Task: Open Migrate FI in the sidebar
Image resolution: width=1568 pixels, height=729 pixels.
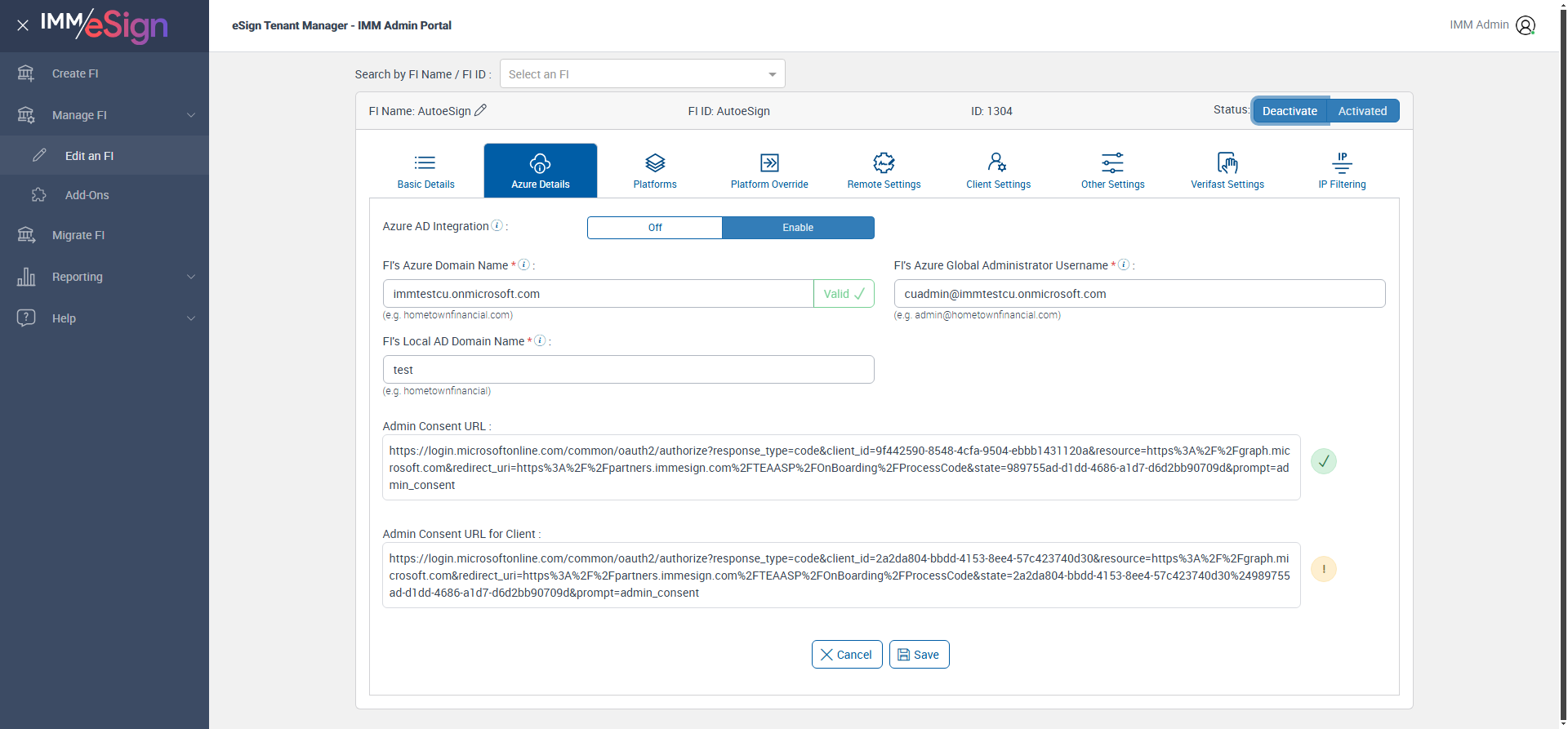Action: tap(105, 235)
